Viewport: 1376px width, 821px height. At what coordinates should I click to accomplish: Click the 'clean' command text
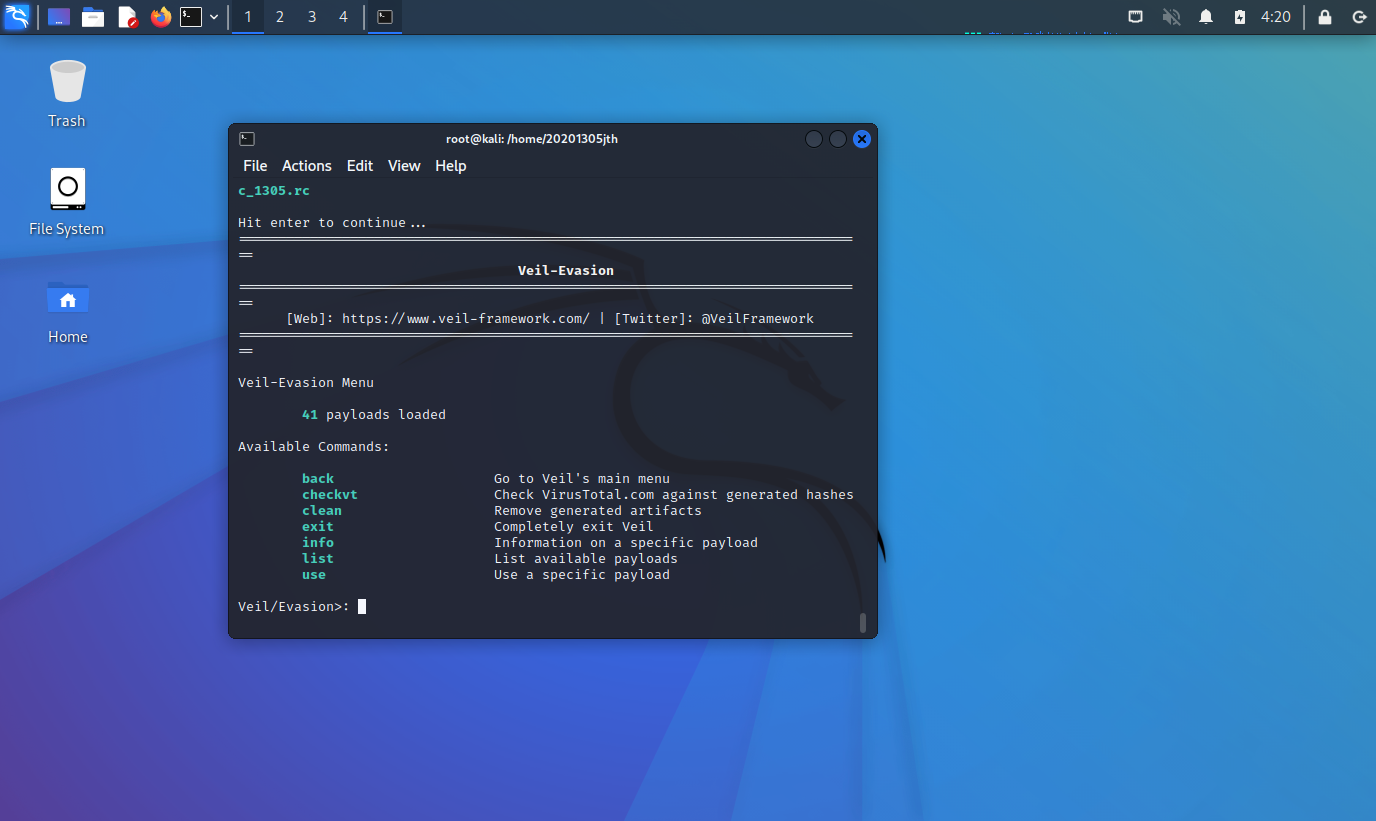point(322,511)
